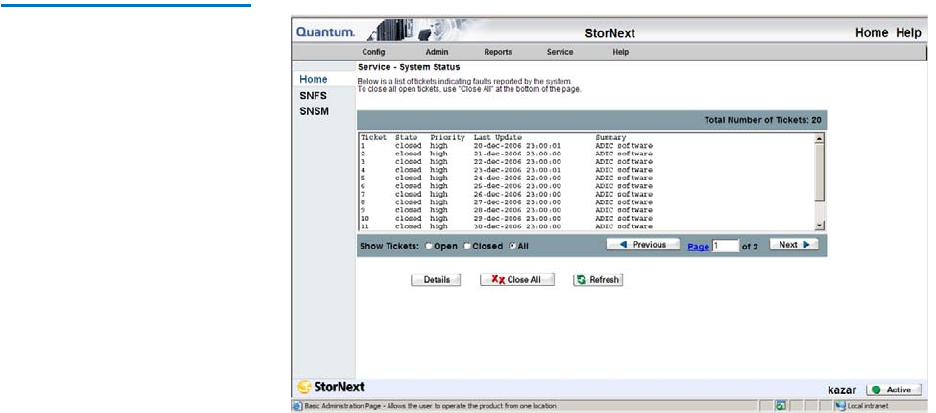Click the page number input field

click(725, 246)
